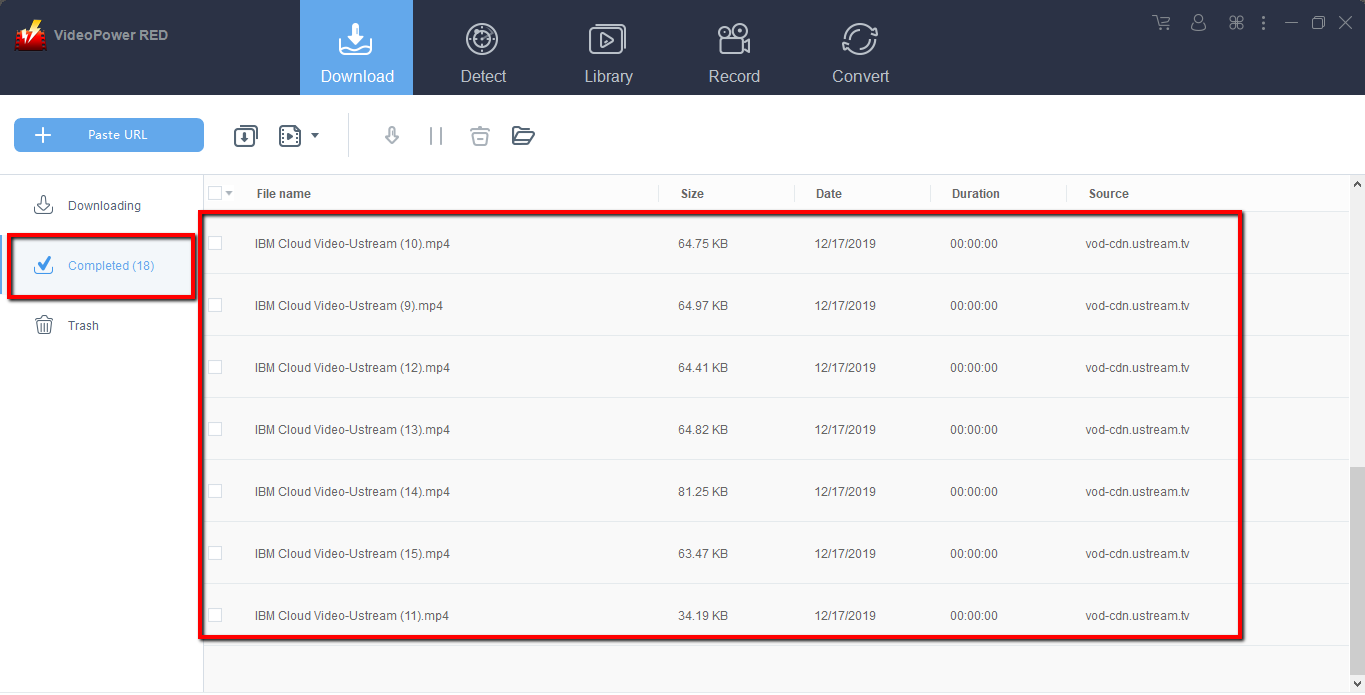1365x695 pixels.
Task: Click the user account icon
Action: pos(1198,22)
